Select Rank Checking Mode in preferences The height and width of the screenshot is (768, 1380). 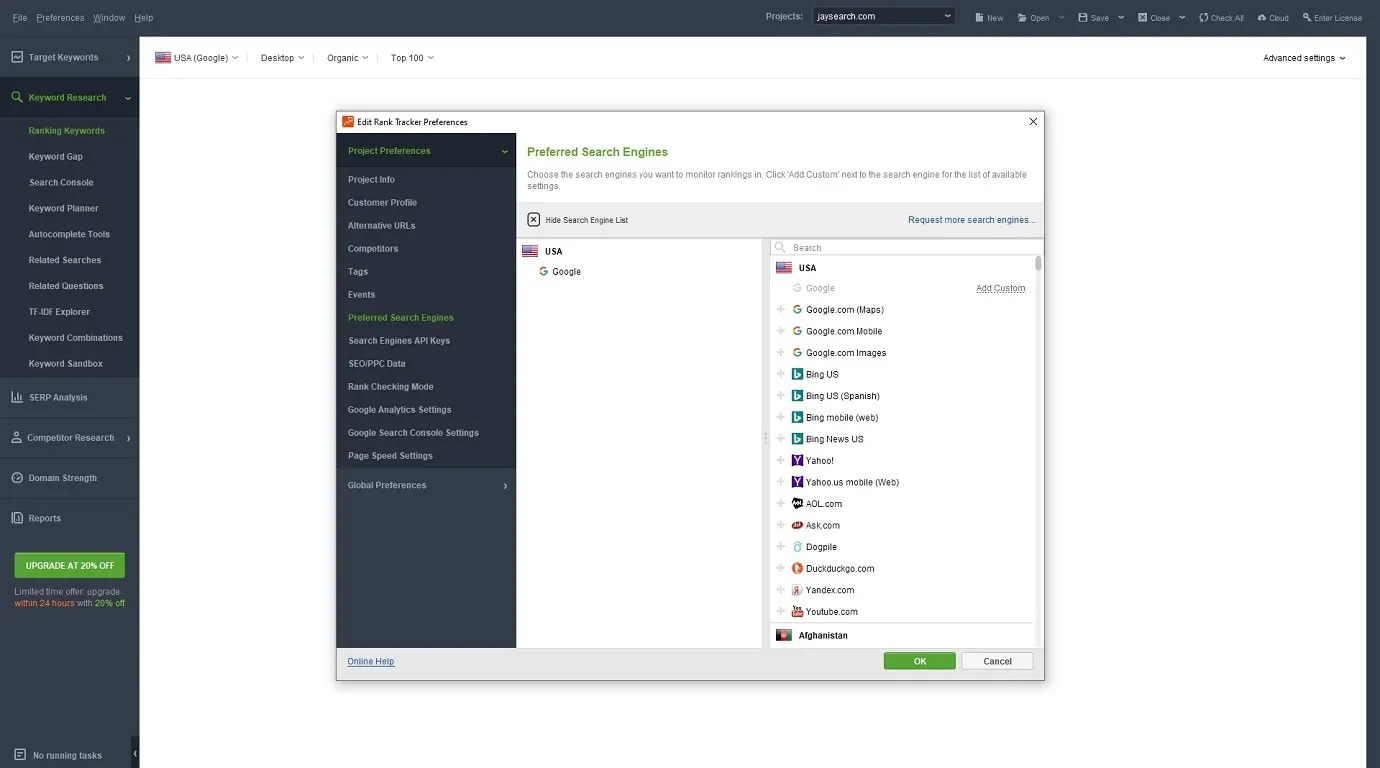click(390, 387)
